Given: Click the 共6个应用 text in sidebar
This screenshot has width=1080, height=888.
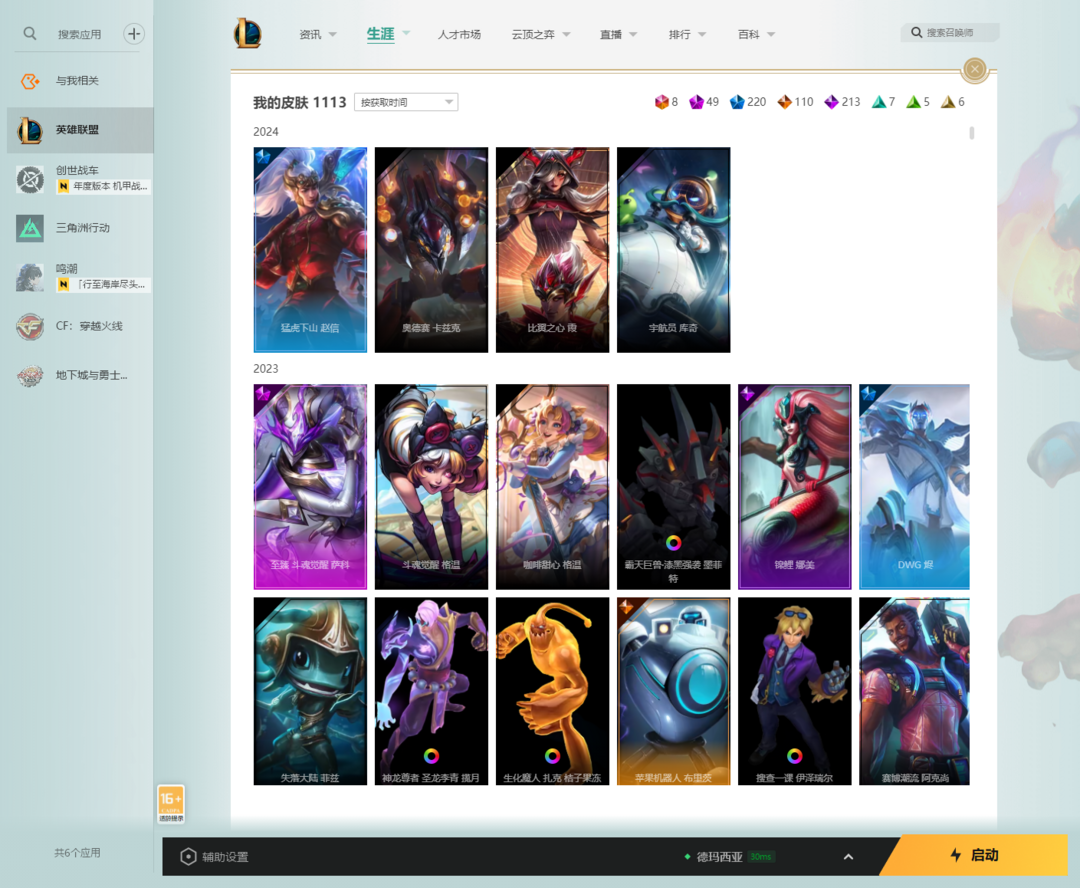Looking at the screenshot, I should coord(77,853).
